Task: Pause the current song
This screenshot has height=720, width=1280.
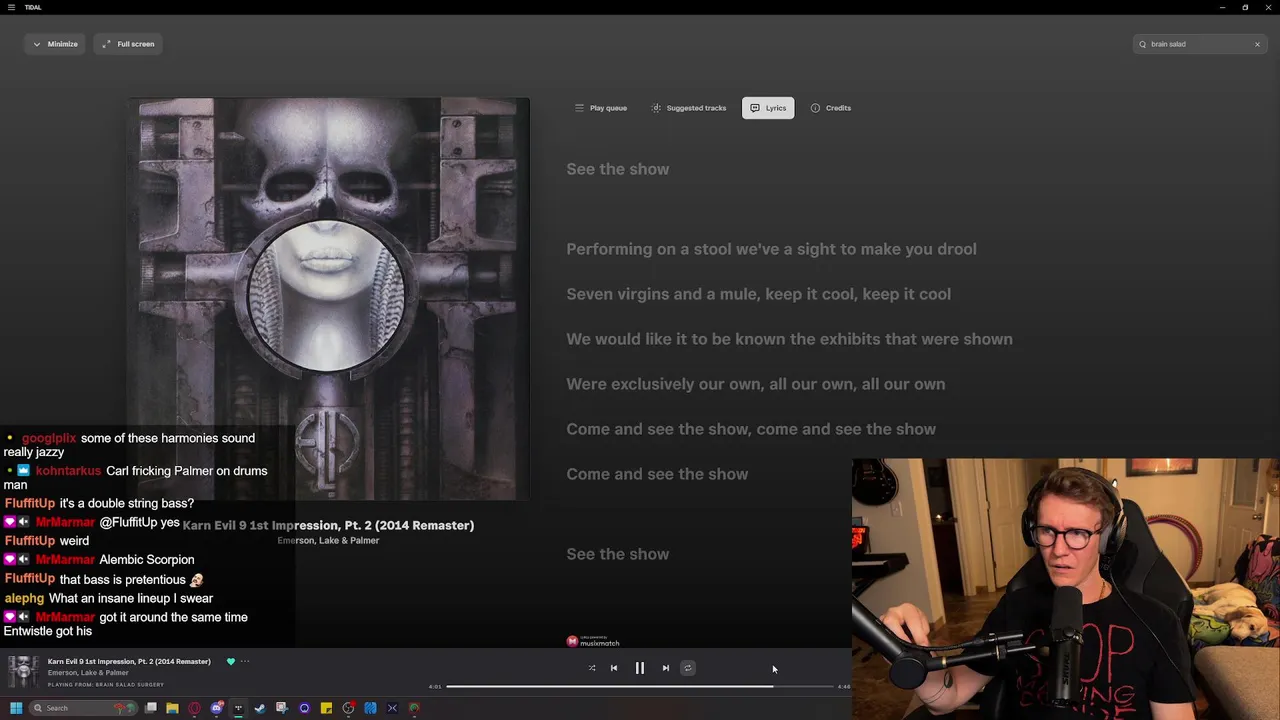Action: [x=640, y=668]
